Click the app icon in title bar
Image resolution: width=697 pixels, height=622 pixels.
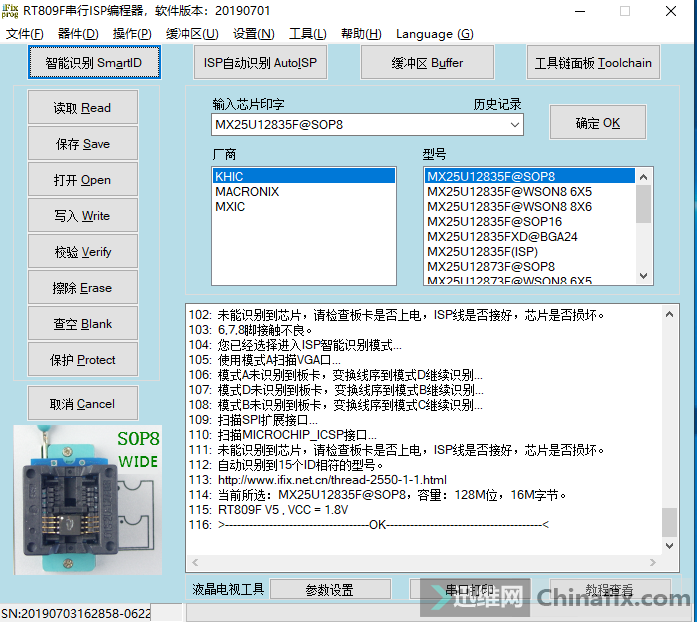click(x=11, y=11)
